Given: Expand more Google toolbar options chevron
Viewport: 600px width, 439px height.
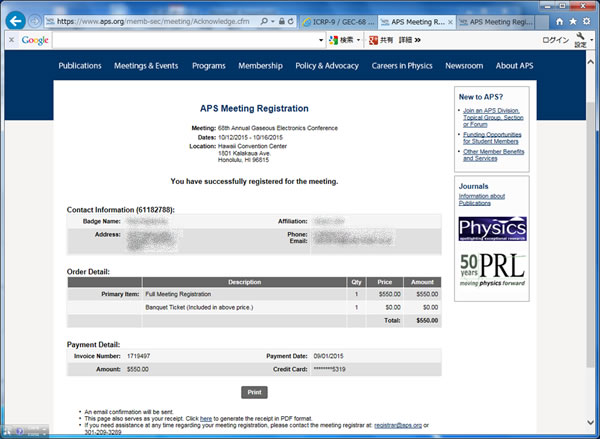Looking at the screenshot, I should click(417, 40).
